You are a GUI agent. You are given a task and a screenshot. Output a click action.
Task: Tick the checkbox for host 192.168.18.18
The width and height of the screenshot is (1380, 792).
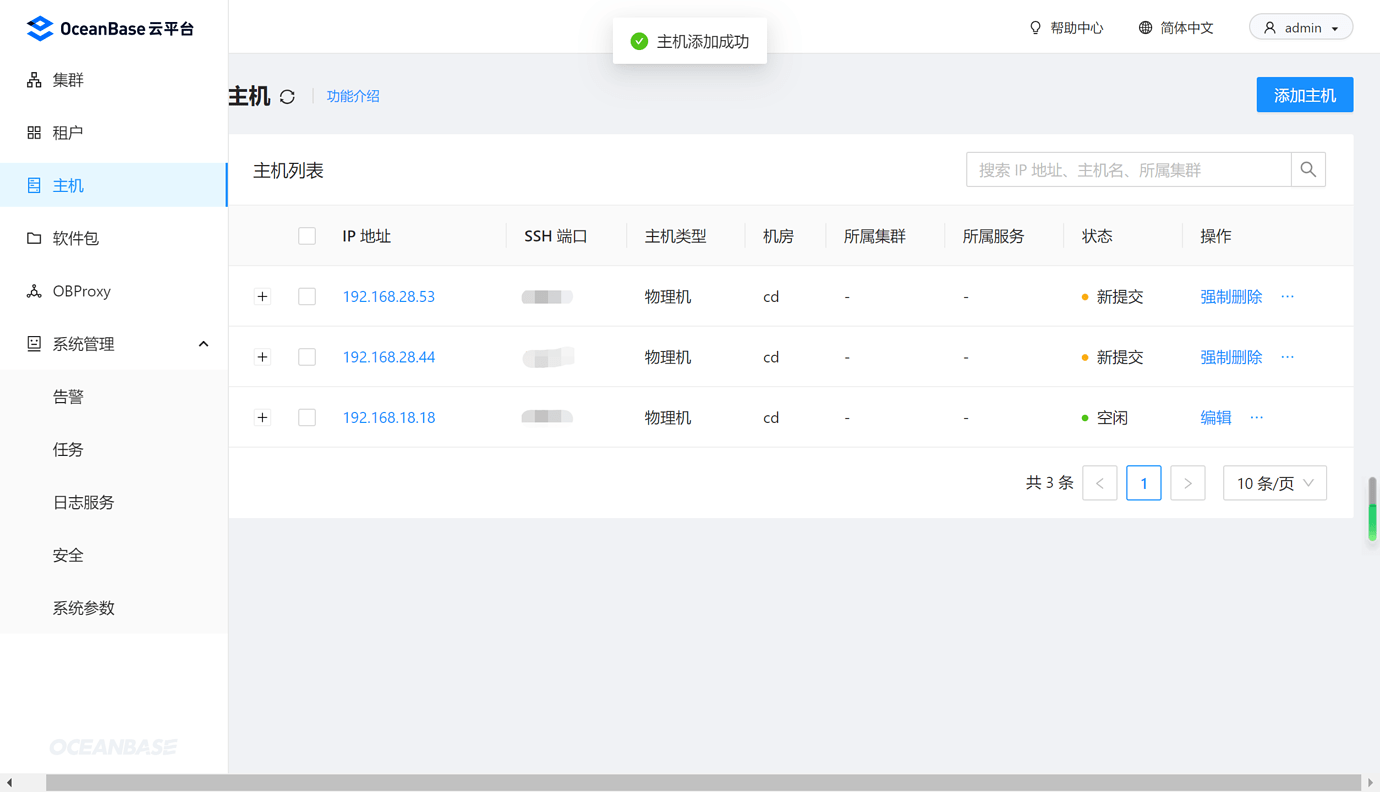tap(307, 417)
